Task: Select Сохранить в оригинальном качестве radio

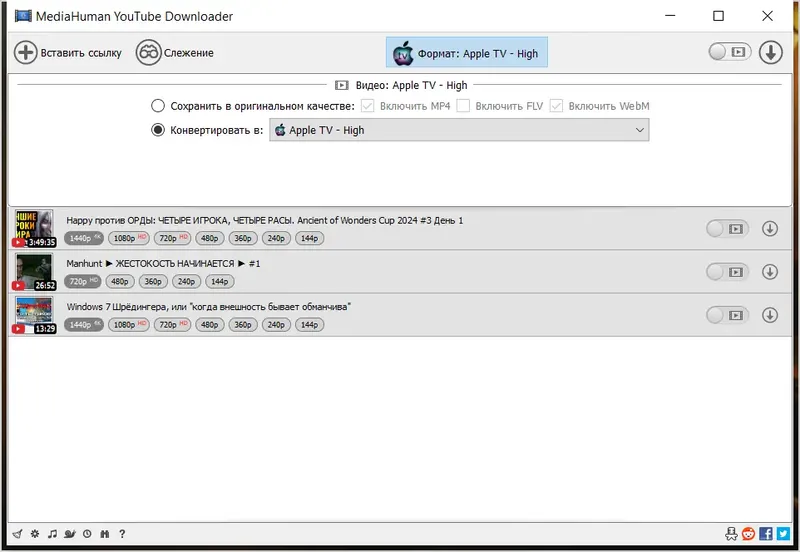Action: click(158, 106)
